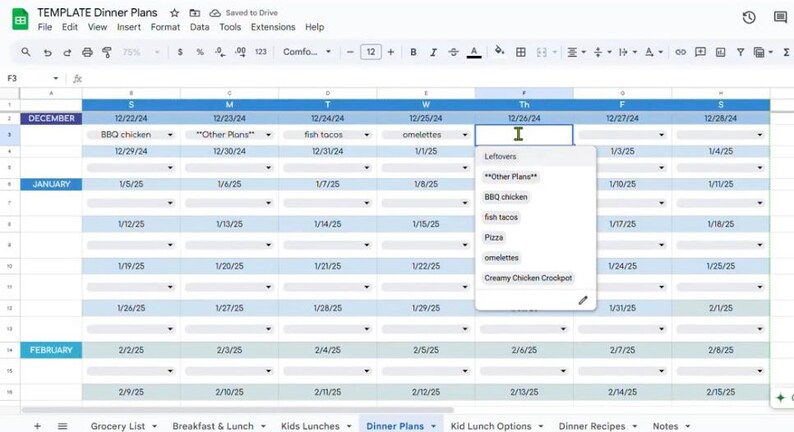Print the spreadsheet

point(87,52)
